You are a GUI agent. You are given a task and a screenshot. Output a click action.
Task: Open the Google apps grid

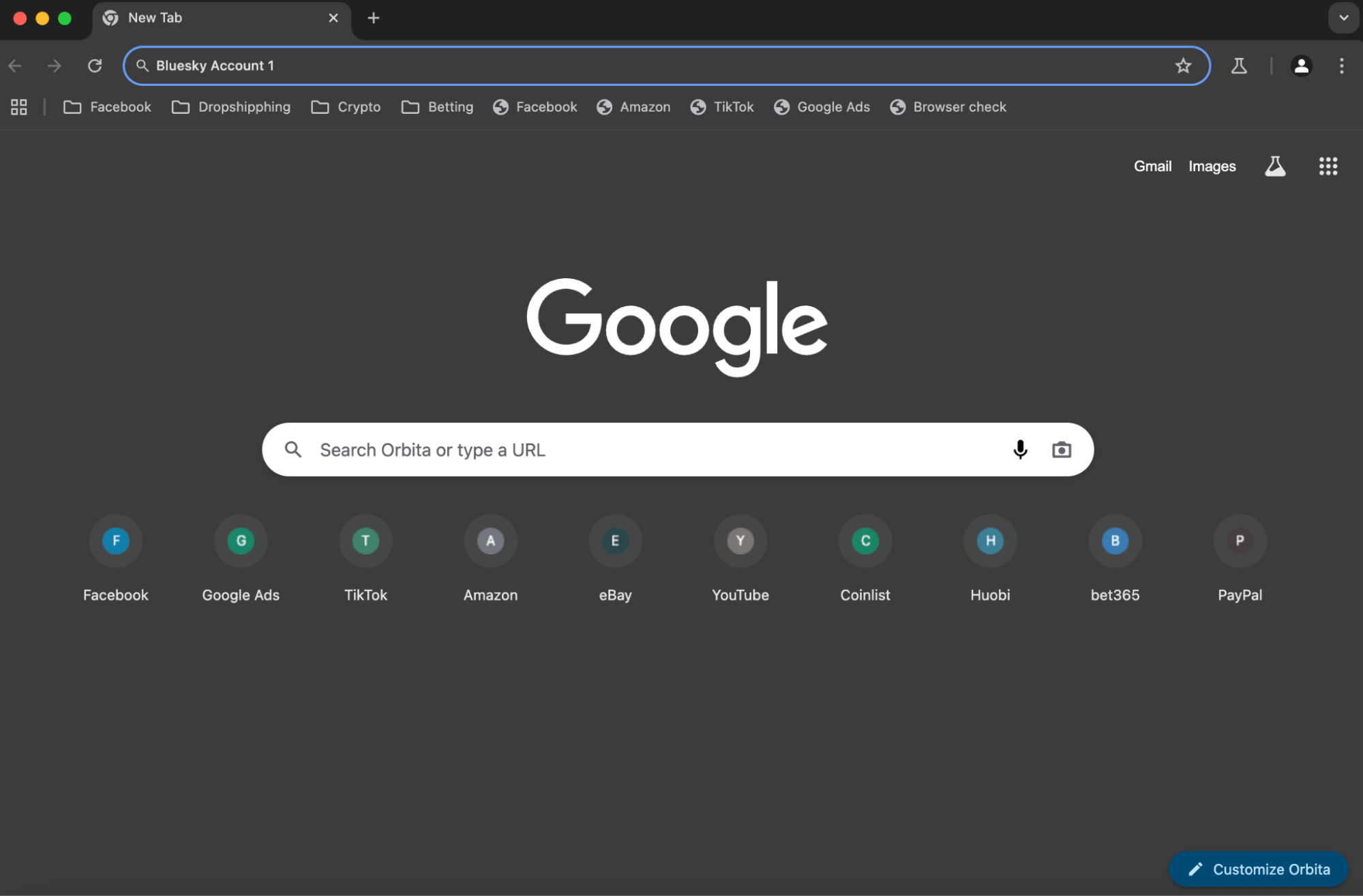pos(1328,166)
